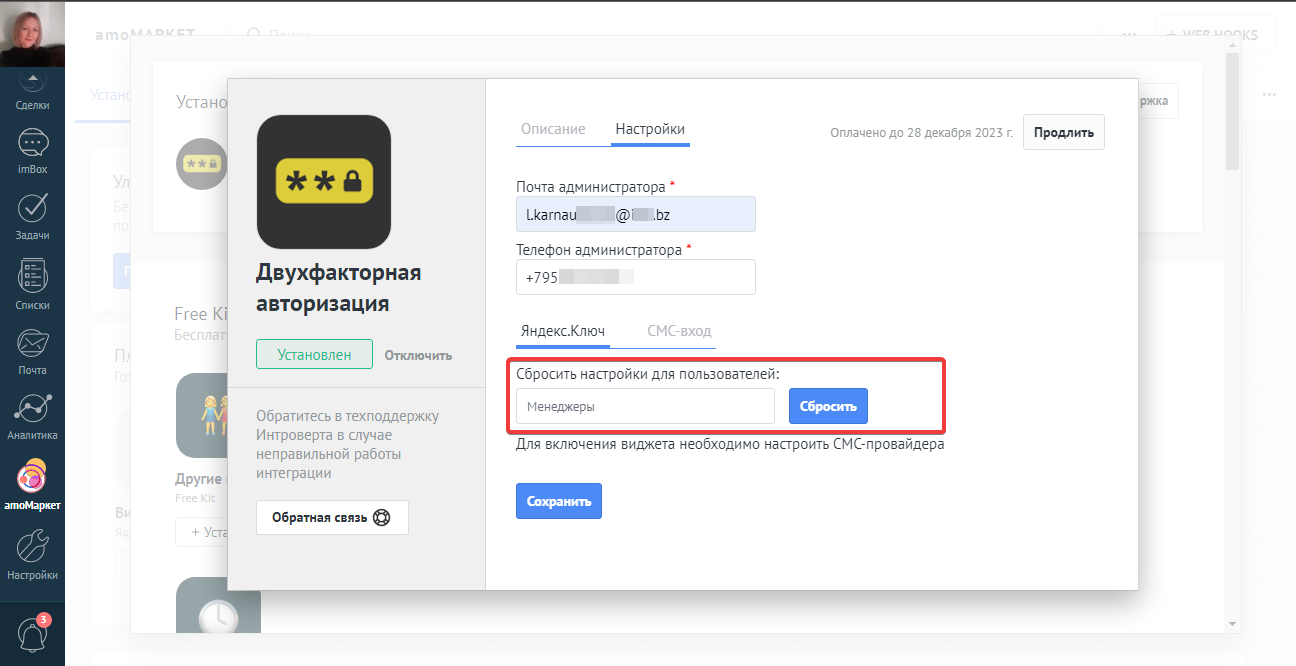Open the СМС-вход tab
Image resolution: width=1296 pixels, height=666 pixels.
pos(679,332)
